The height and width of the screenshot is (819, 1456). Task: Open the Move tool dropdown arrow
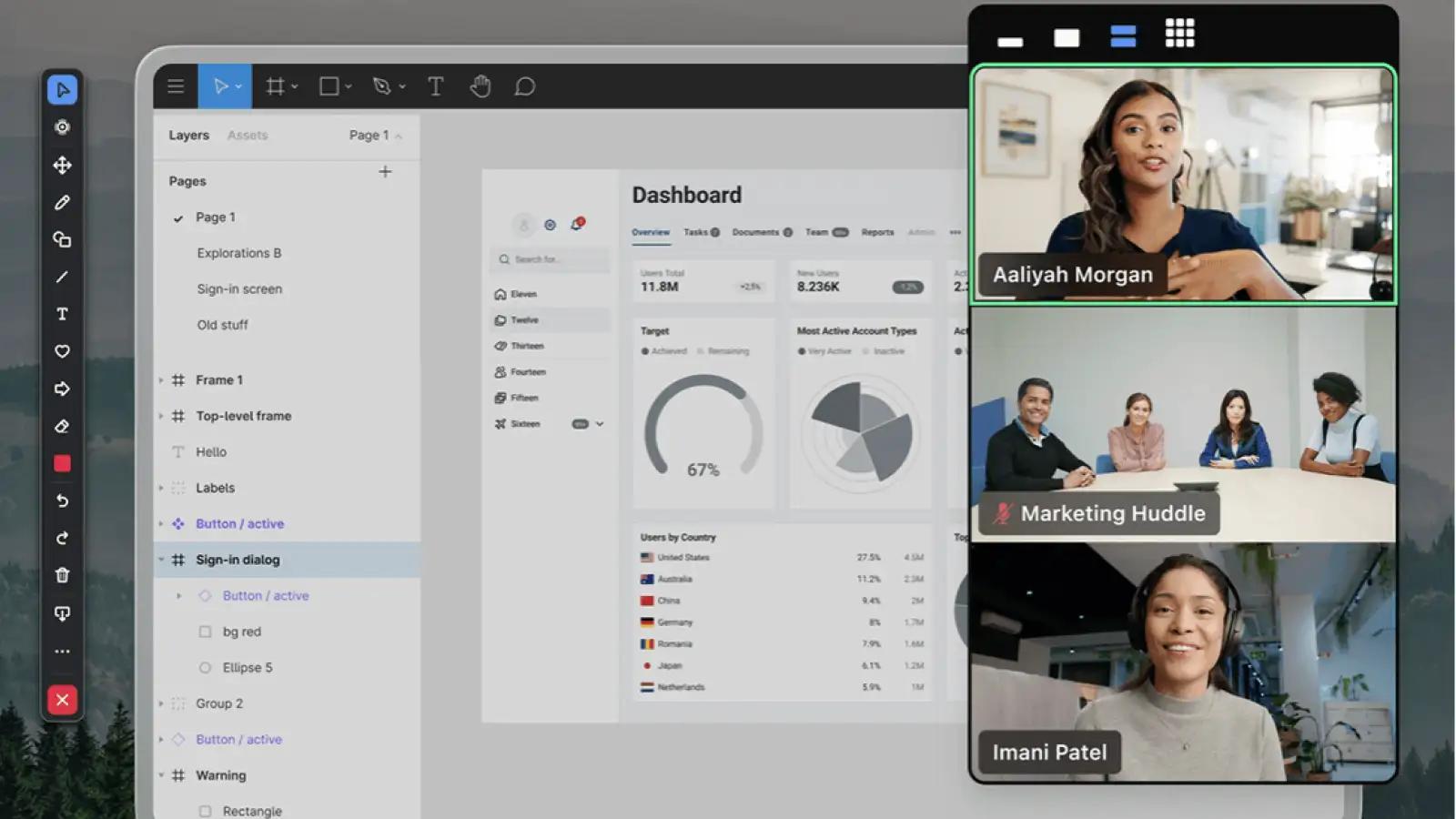pyautogui.click(x=238, y=87)
